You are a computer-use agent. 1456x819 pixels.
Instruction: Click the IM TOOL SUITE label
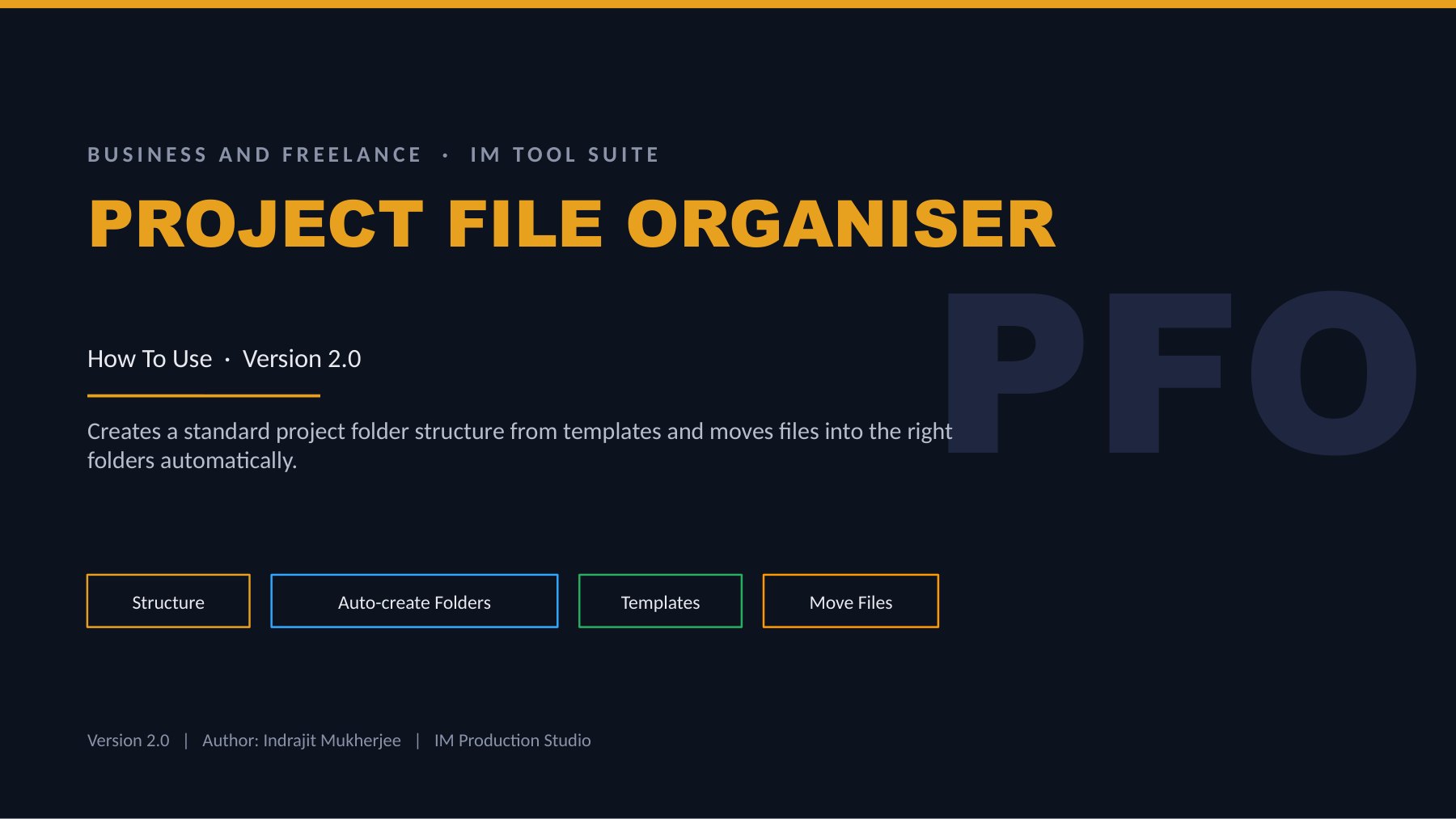coord(565,154)
